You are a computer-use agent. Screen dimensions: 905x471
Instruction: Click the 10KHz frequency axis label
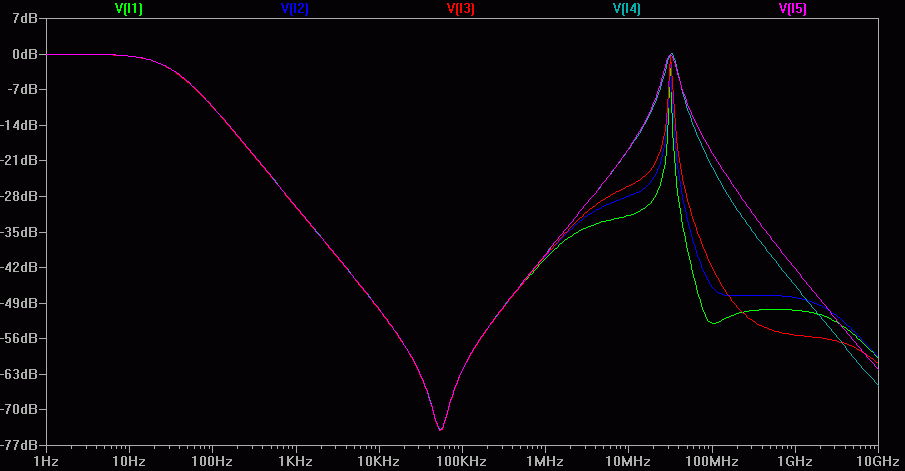(378, 461)
